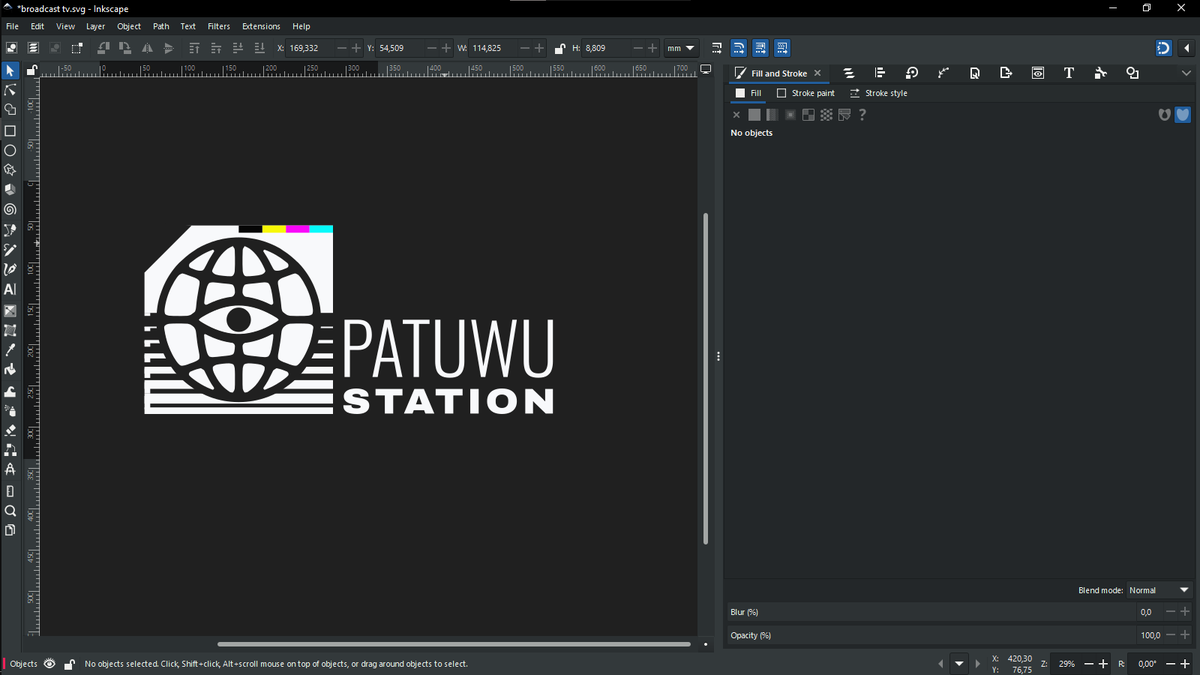Choose pattern fill button
The height and width of the screenshot is (675, 1200).
point(826,115)
